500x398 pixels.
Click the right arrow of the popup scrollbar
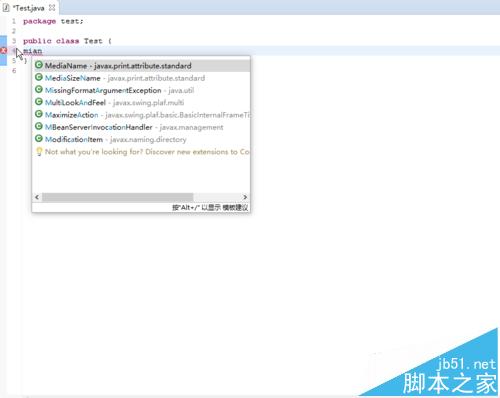point(245,197)
